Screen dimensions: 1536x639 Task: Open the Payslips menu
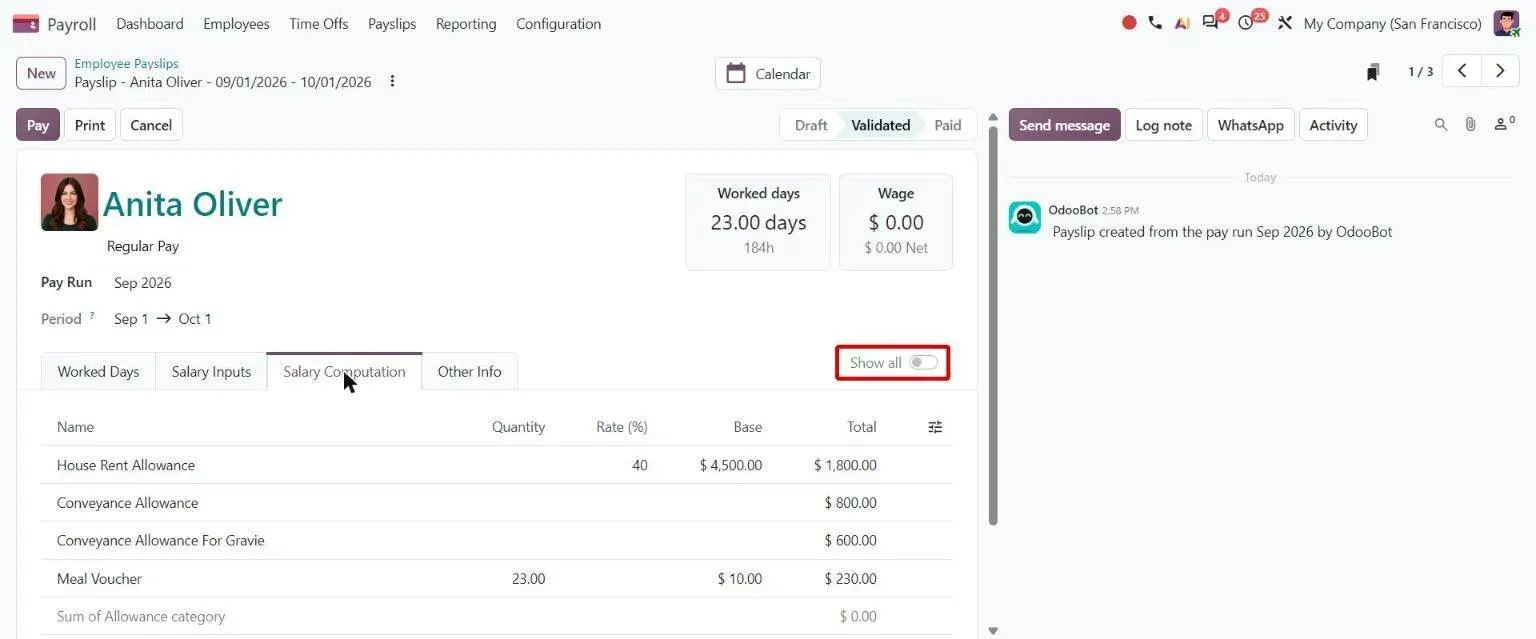point(392,23)
